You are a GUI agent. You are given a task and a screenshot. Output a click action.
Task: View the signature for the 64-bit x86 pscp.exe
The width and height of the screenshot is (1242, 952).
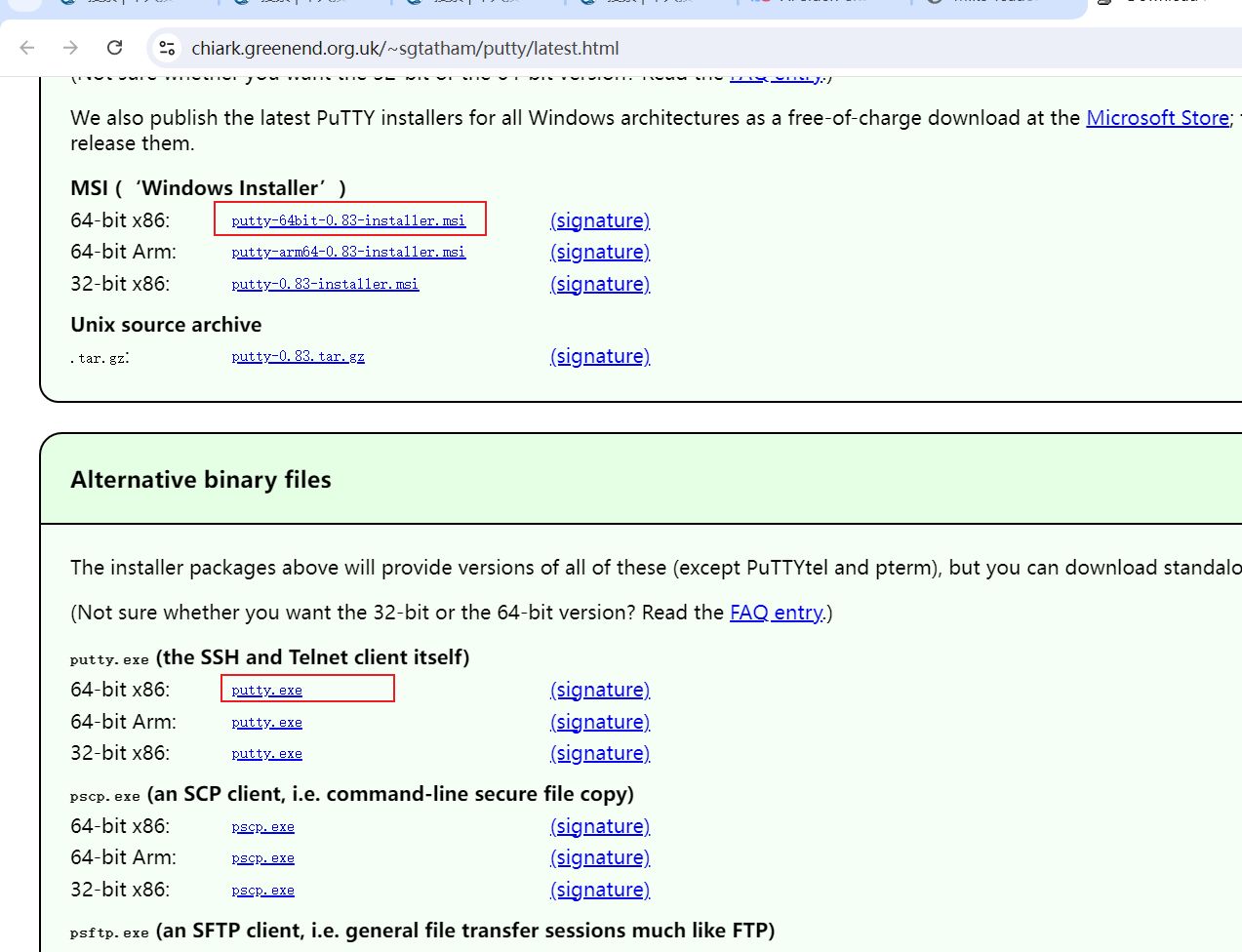599,826
